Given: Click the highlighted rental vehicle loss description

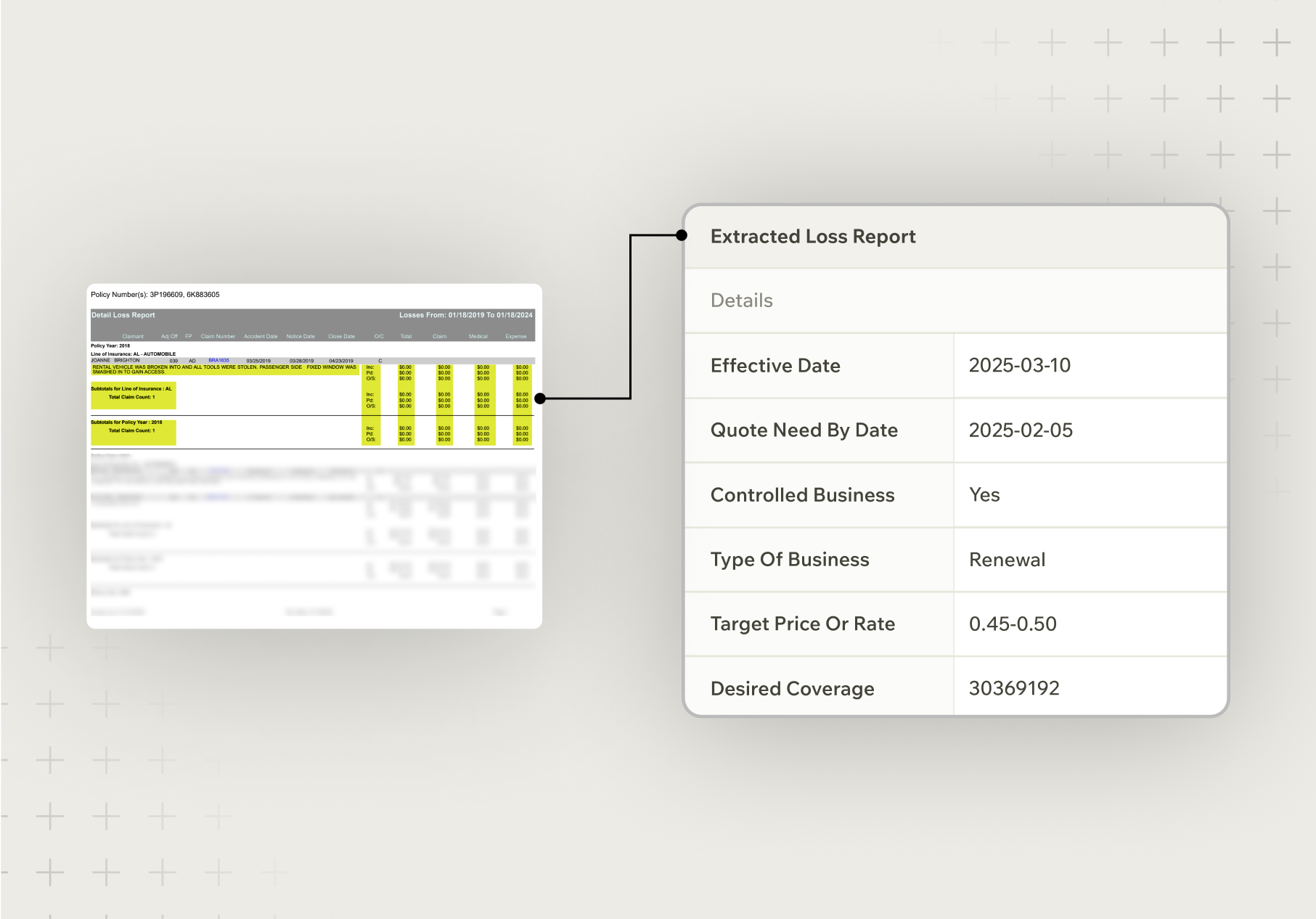Looking at the screenshot, I should point(224,369).
